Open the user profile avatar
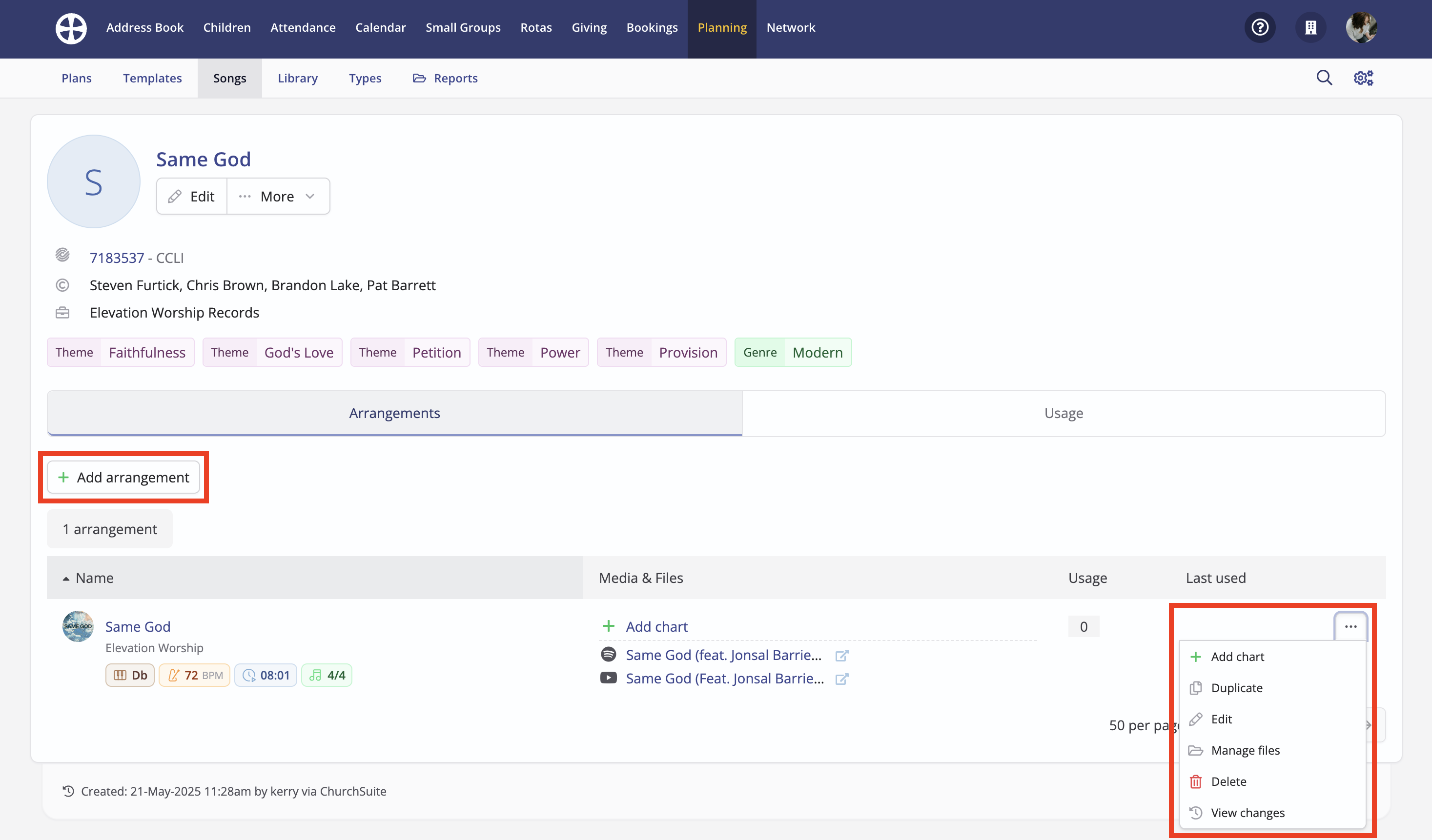Screen dimensions: 1432x840 tap(1361, 27)
